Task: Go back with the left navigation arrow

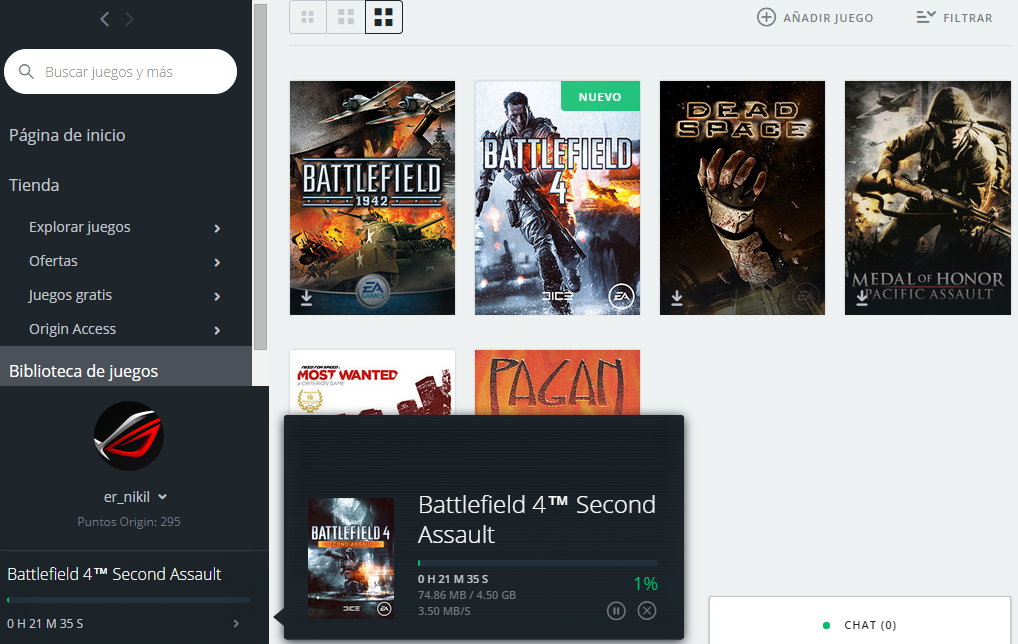Action: coord(105,19)
